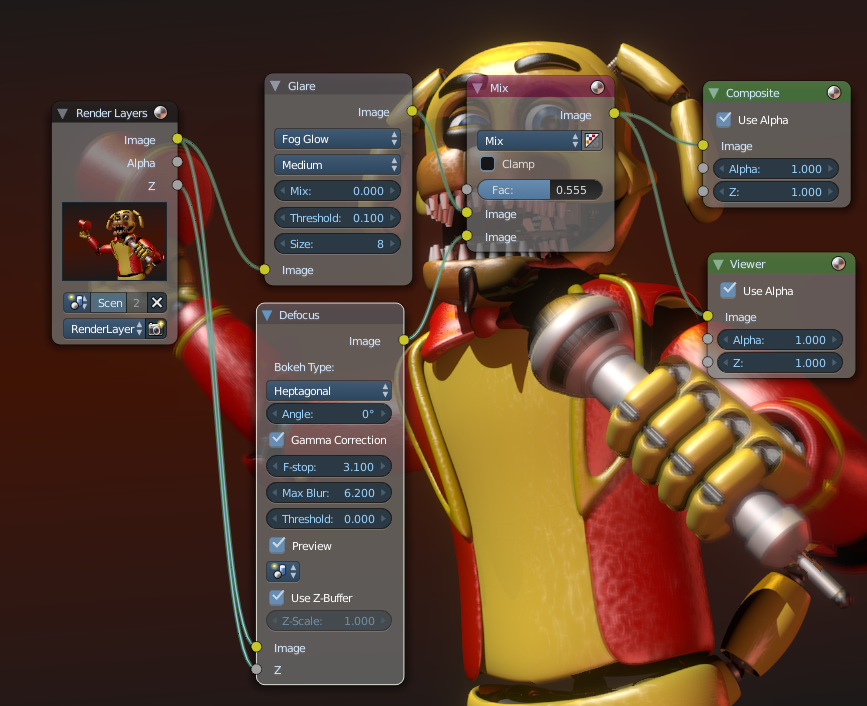
Task: Toggle Use Alpha in Composite node
Action: click(x=724, y=119)
